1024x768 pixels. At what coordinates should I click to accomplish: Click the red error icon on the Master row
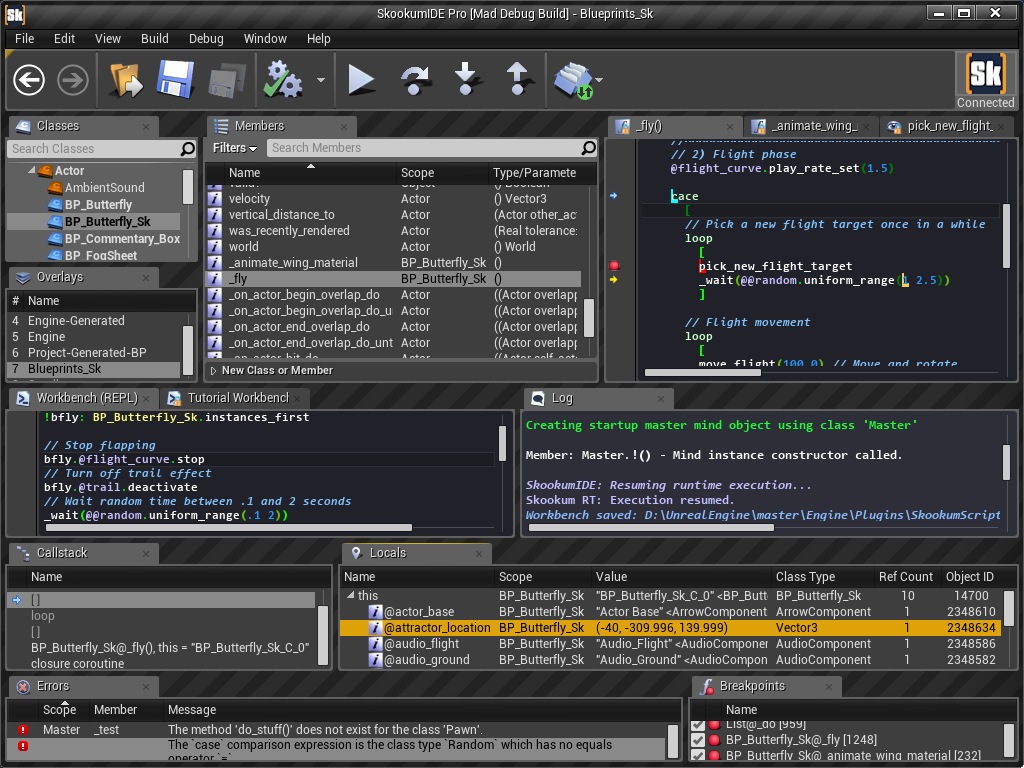point(23,730)
